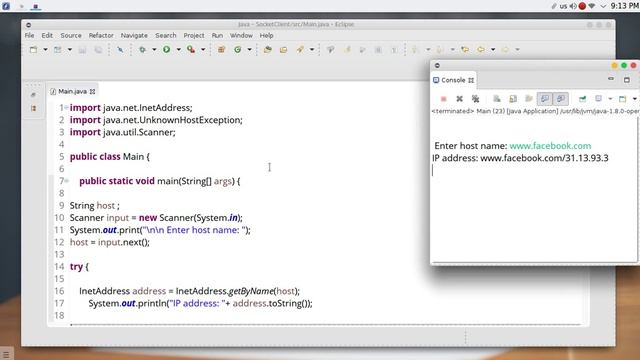Click the Open Task folder icon

pyautogui.click(x=283, y=50)
